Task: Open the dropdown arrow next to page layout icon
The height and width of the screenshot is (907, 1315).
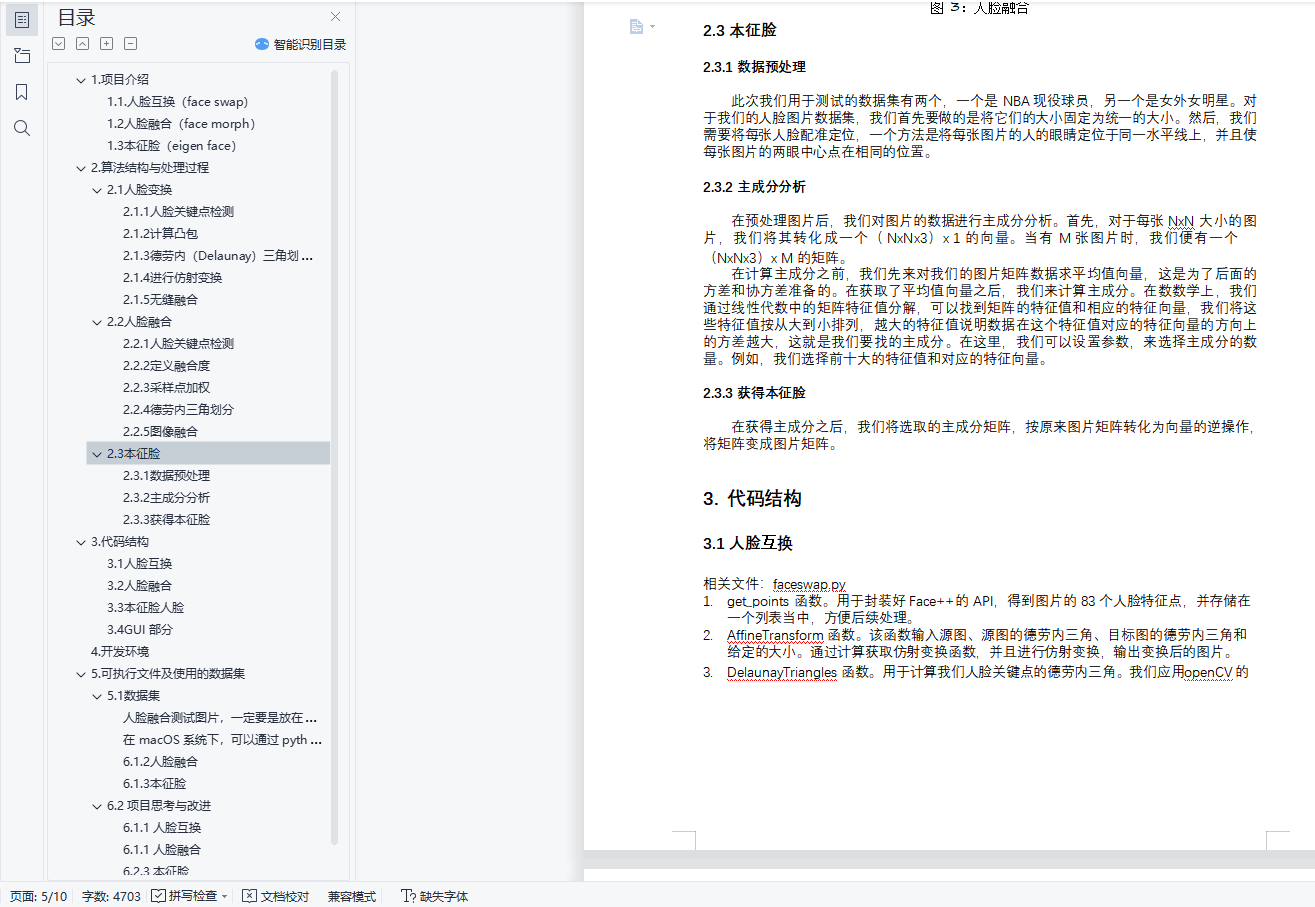Action: tap(653, 27)
